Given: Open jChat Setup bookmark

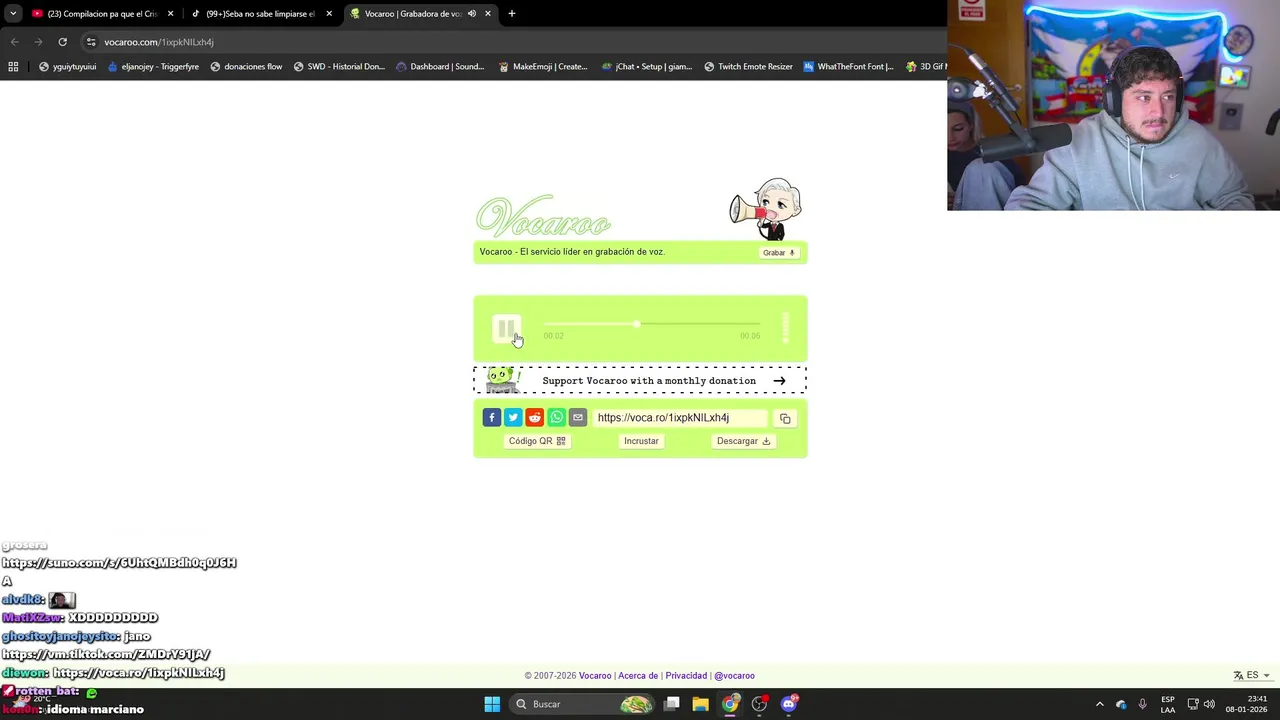Looking at the screenshot, I should tap(647, 67).
